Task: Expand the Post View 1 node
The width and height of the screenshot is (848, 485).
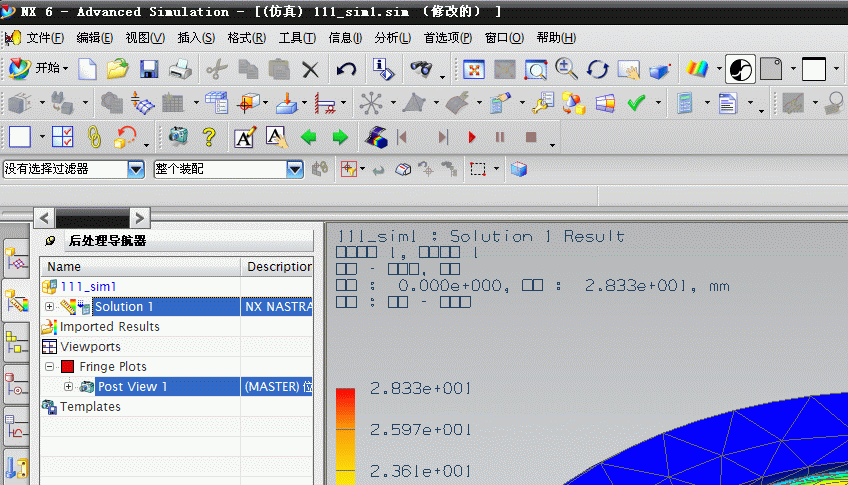Action: click(68, 387)
